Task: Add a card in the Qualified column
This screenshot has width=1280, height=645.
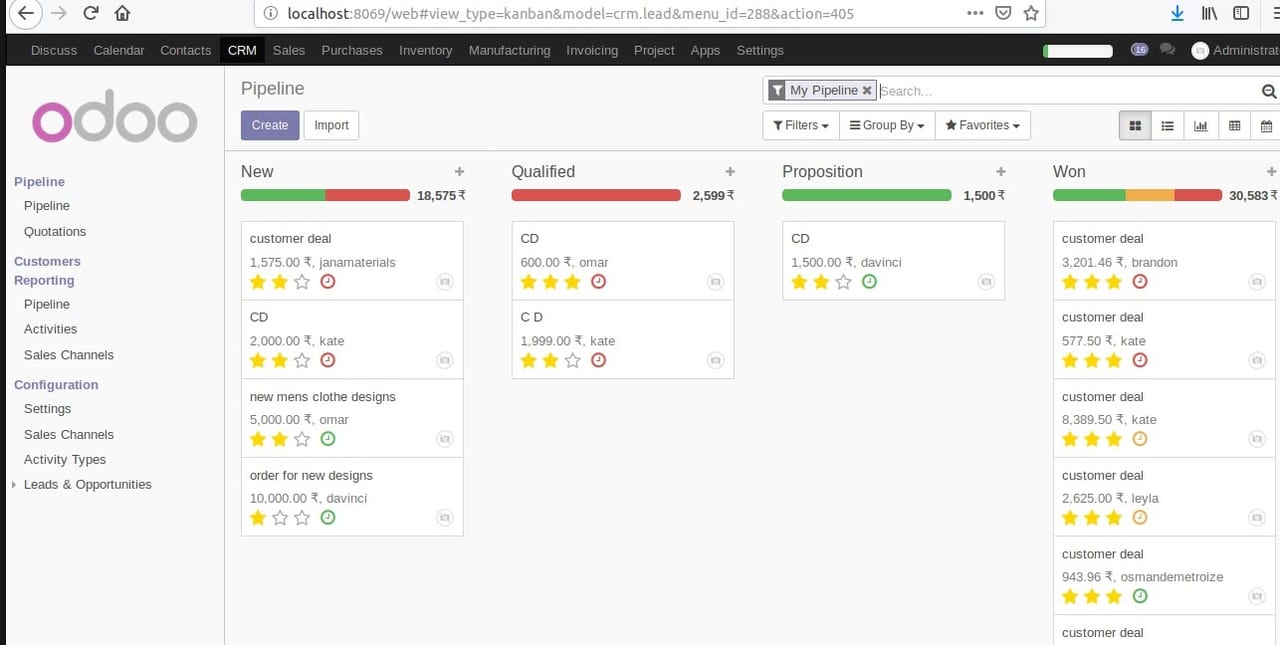Action: [730, 172]
